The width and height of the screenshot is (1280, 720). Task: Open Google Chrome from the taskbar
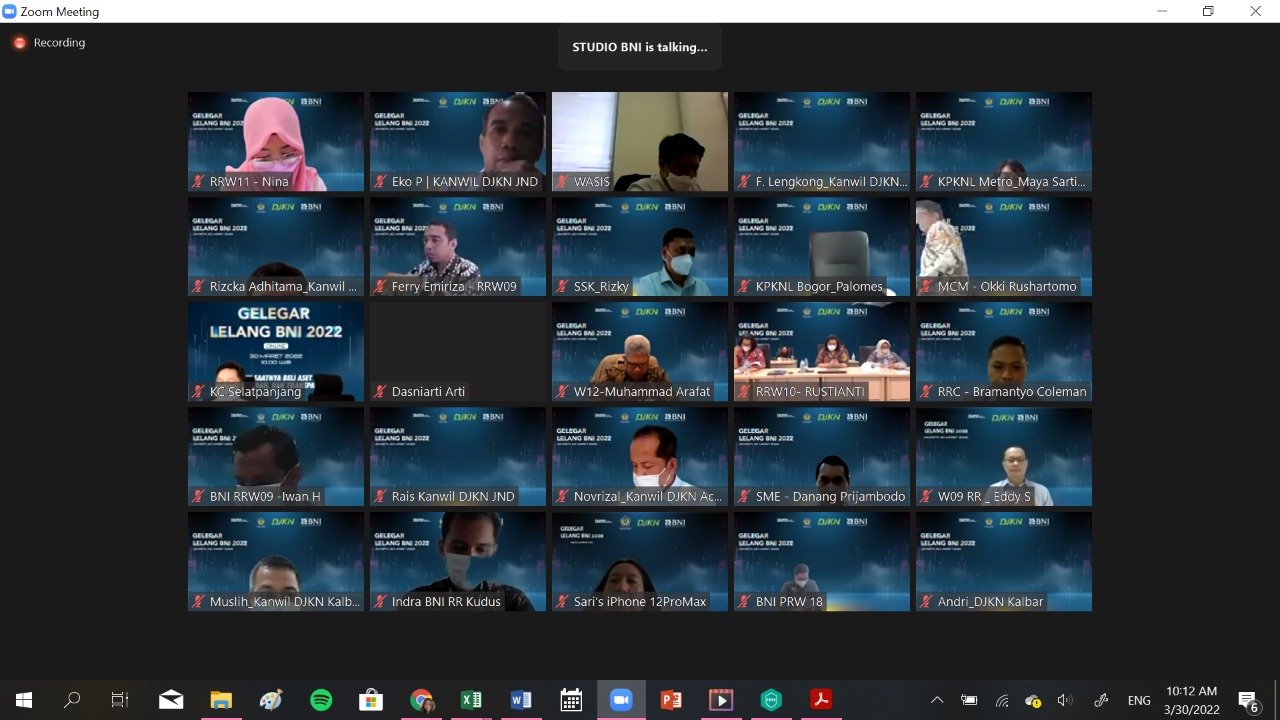(421, 700)
